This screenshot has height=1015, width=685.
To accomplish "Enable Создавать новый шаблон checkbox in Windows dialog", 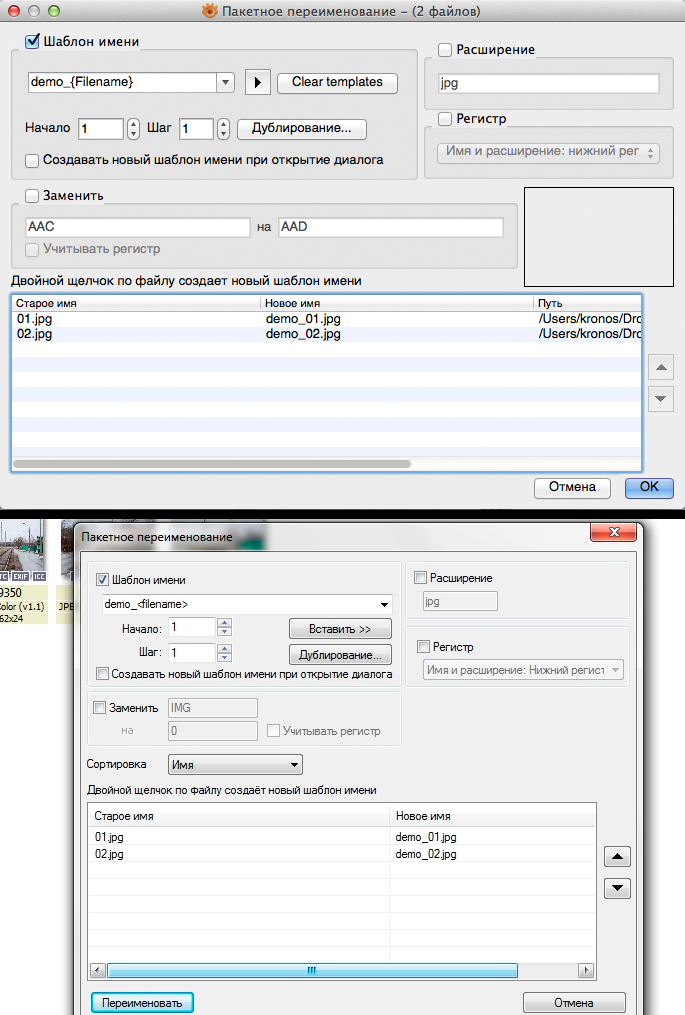I will pos(102,674).
